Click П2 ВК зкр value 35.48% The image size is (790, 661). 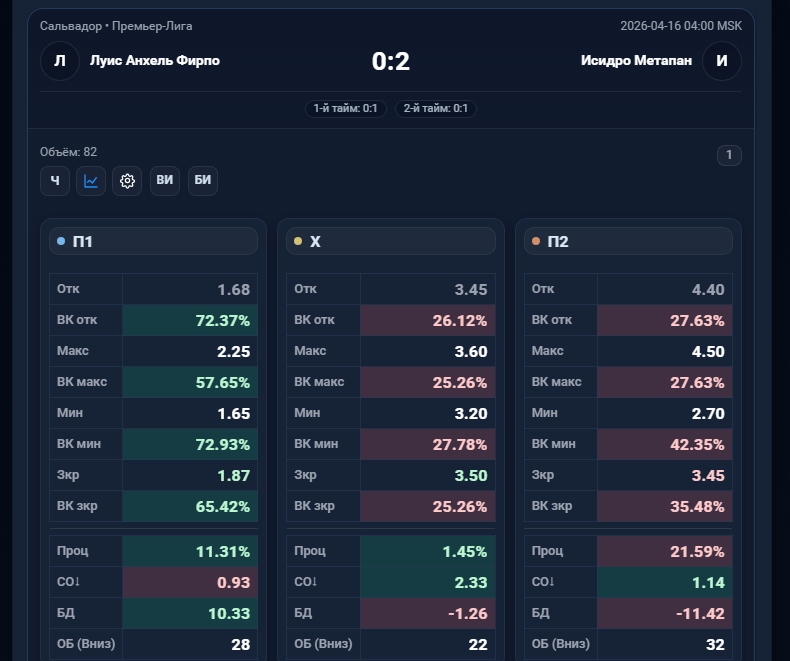point(697,506)
